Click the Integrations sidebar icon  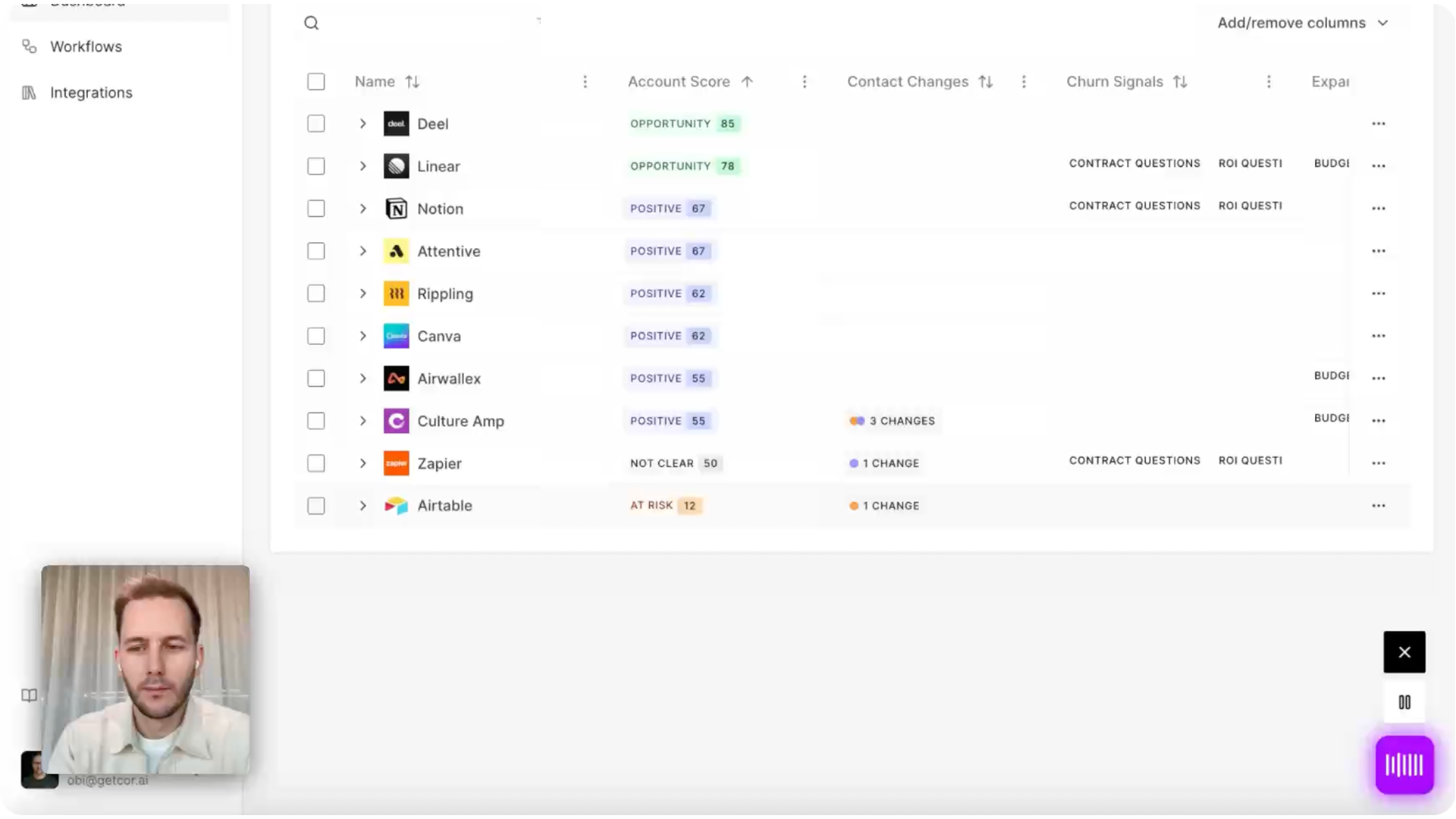pyautogui.click(x=29, y=93)
